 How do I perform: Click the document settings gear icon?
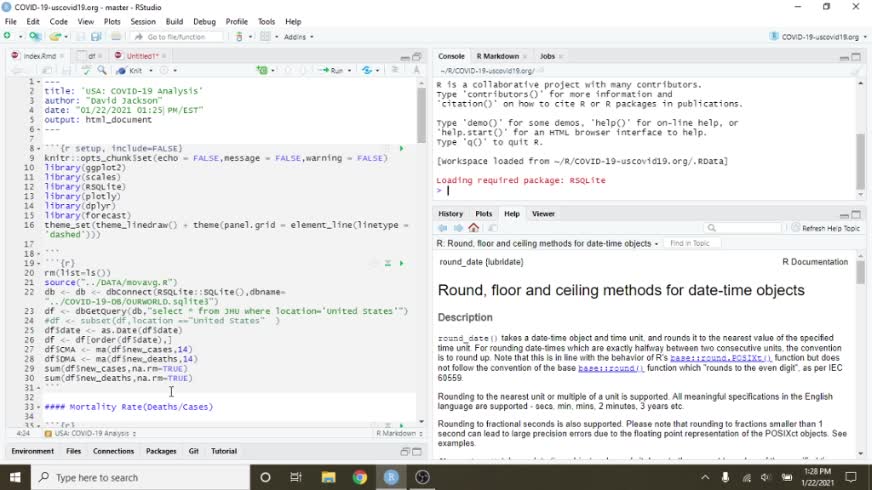click(x=164, y=71)
